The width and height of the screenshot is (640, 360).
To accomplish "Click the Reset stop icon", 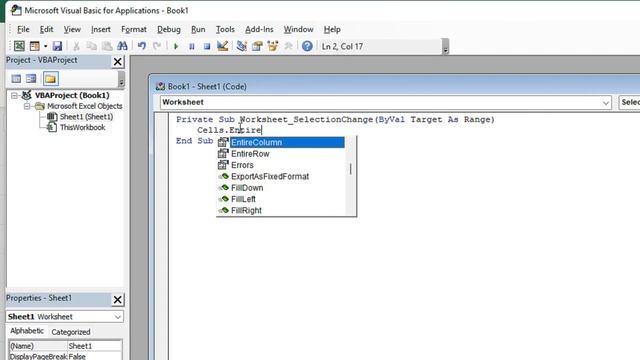I will (207, 46).
